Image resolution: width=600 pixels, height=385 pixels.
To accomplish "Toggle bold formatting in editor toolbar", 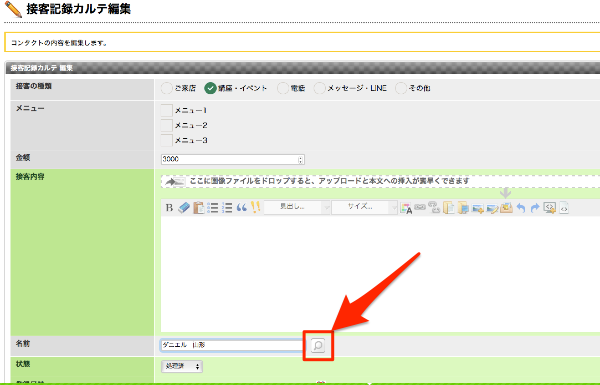I will [x=169, y=208].
